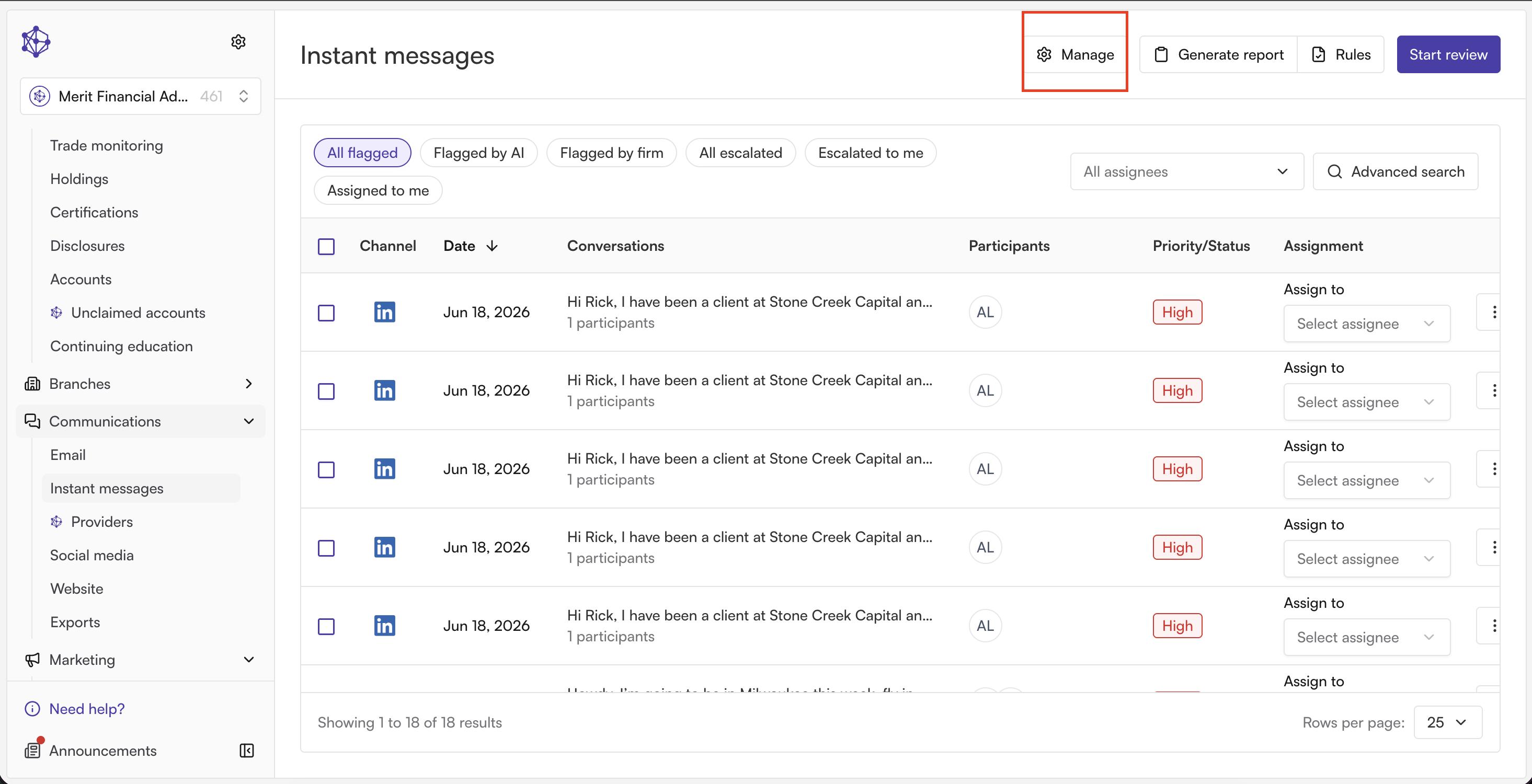This screenshot has width=1532, height=784.
Task: Toggle the select-all checkbox in table header
Action: (x=326, y=246)
